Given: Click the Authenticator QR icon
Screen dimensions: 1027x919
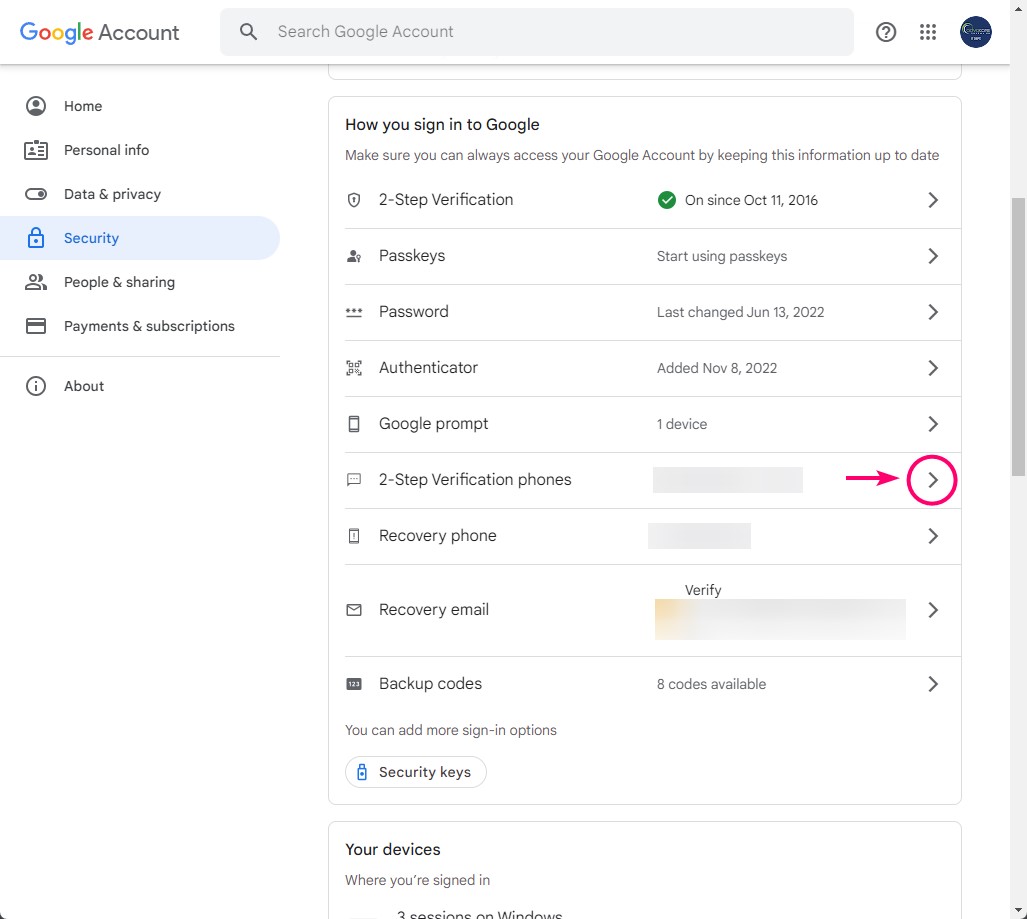Looking at the screenshot, I should point(354,368).
